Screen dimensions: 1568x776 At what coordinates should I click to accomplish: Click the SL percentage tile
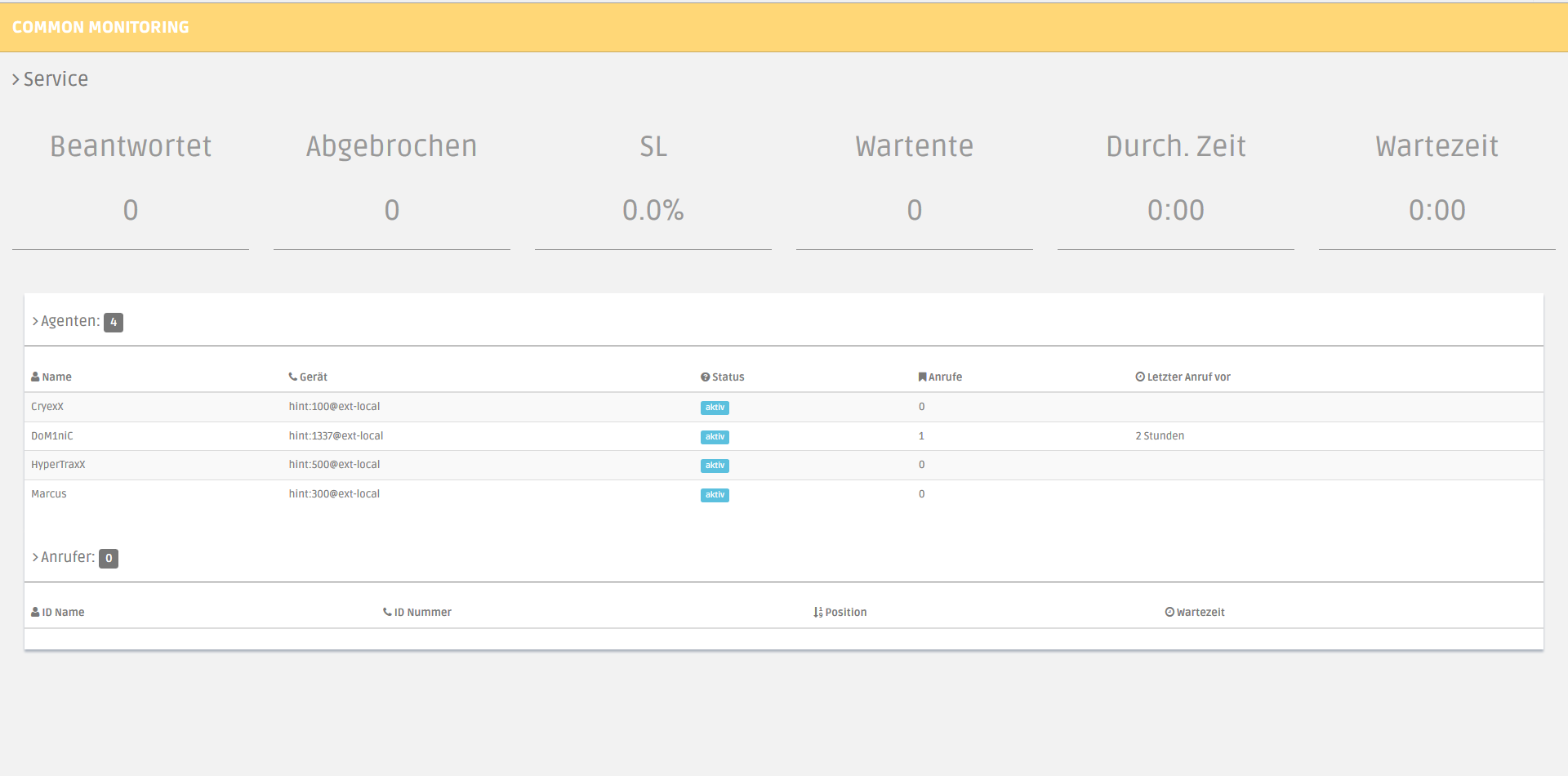[x=653, y=210]
